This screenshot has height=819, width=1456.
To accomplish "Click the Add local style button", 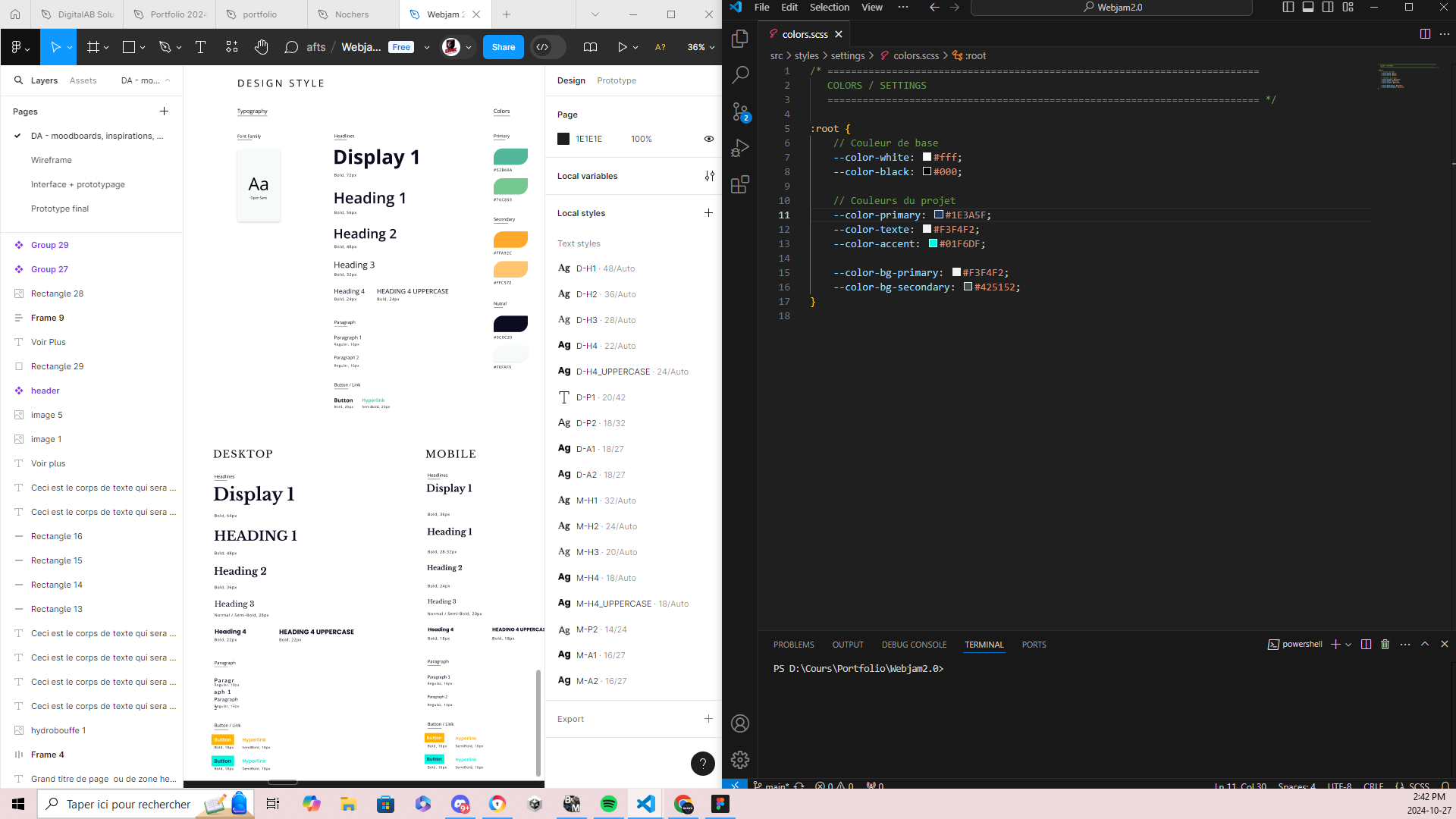I will point(709,212).
